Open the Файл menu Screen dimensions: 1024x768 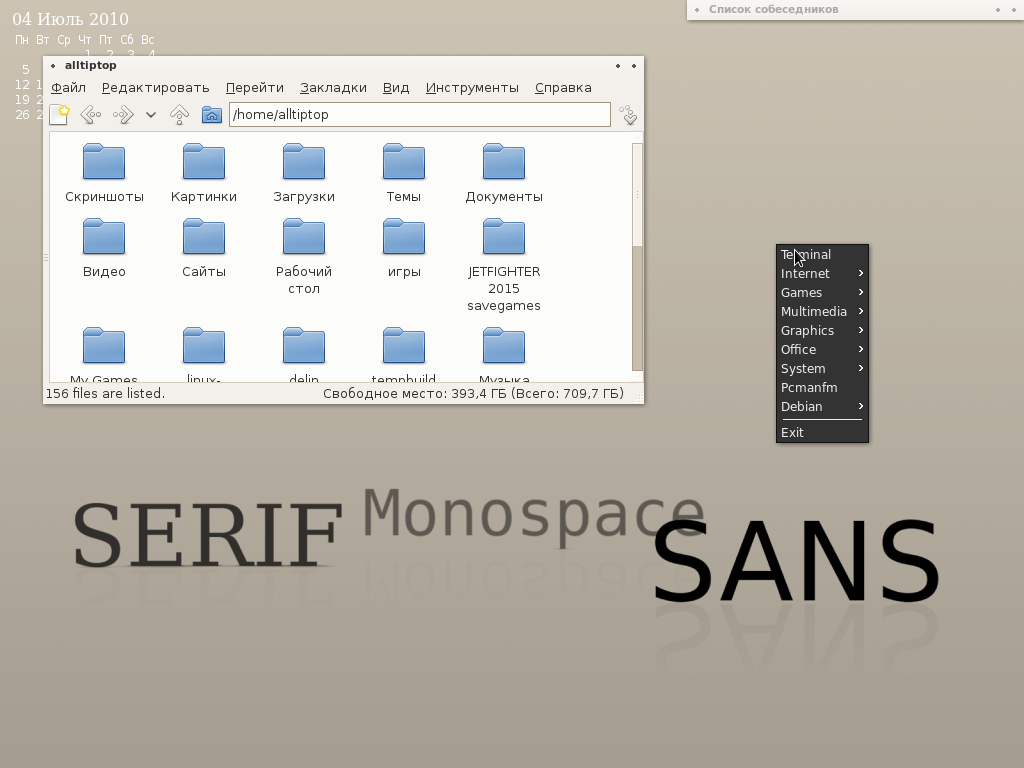click(69, 88)
